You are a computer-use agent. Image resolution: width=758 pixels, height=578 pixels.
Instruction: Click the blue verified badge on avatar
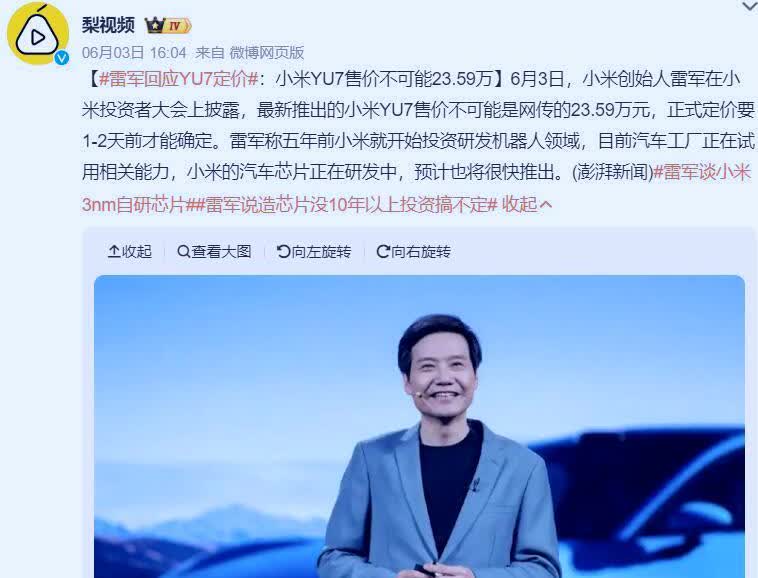pyautogui.click(x=61, y=58)
